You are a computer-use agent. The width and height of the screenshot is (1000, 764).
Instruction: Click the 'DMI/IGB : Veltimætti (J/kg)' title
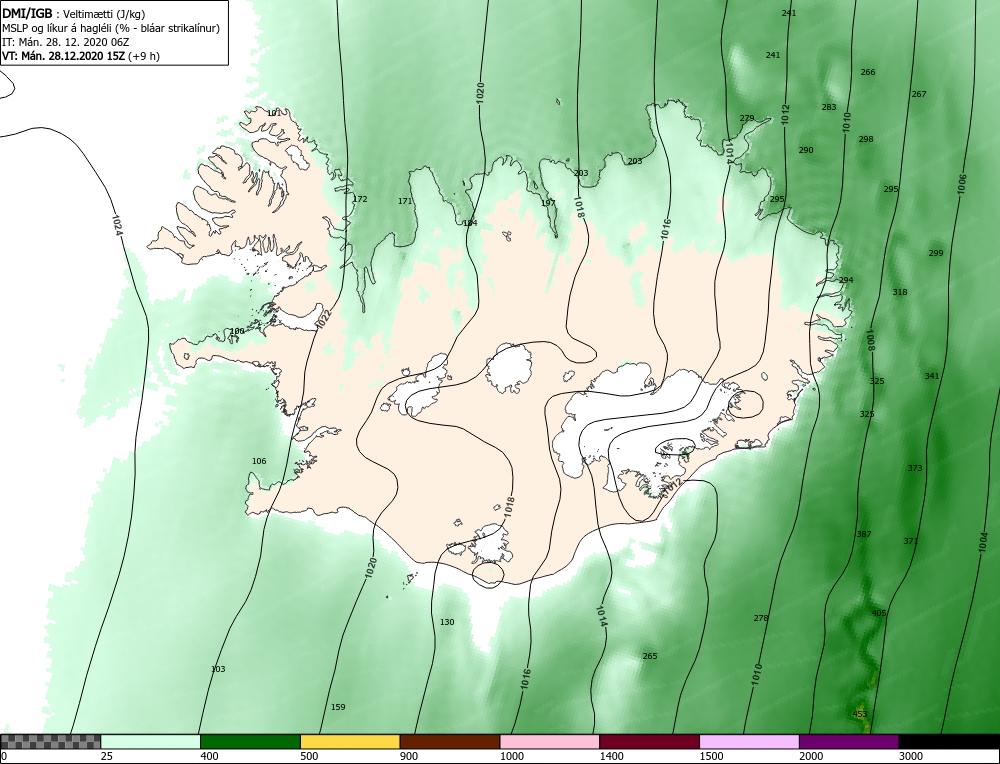75,13
